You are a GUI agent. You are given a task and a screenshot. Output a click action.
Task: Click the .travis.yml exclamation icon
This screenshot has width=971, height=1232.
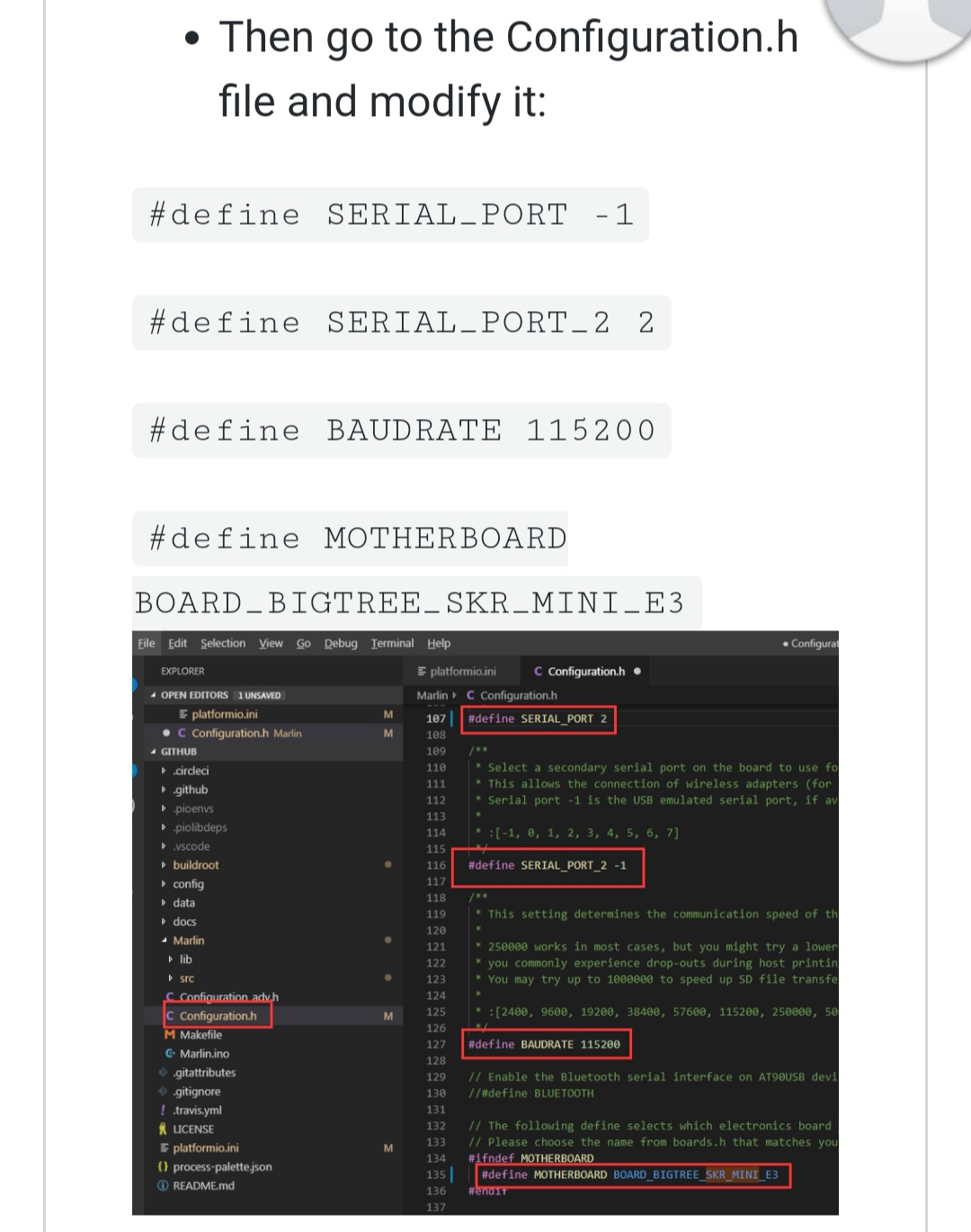164,1111
